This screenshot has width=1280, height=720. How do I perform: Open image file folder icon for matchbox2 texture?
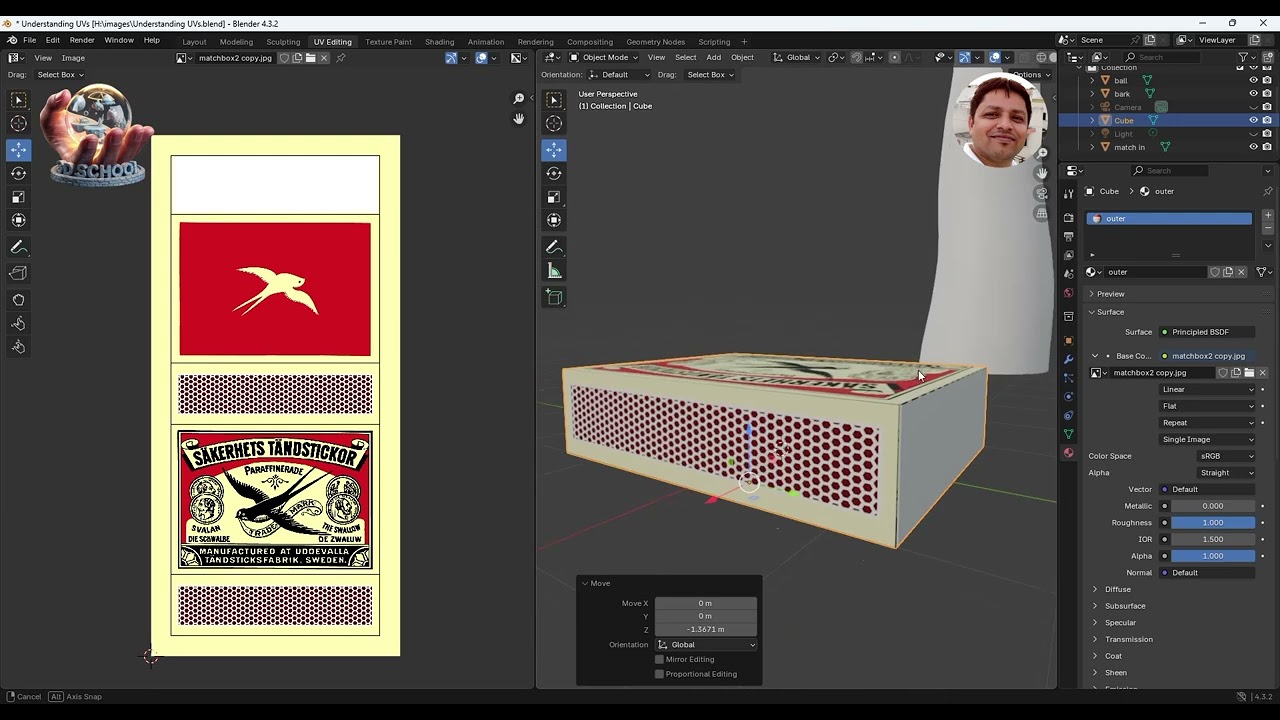coord(1249,373)
